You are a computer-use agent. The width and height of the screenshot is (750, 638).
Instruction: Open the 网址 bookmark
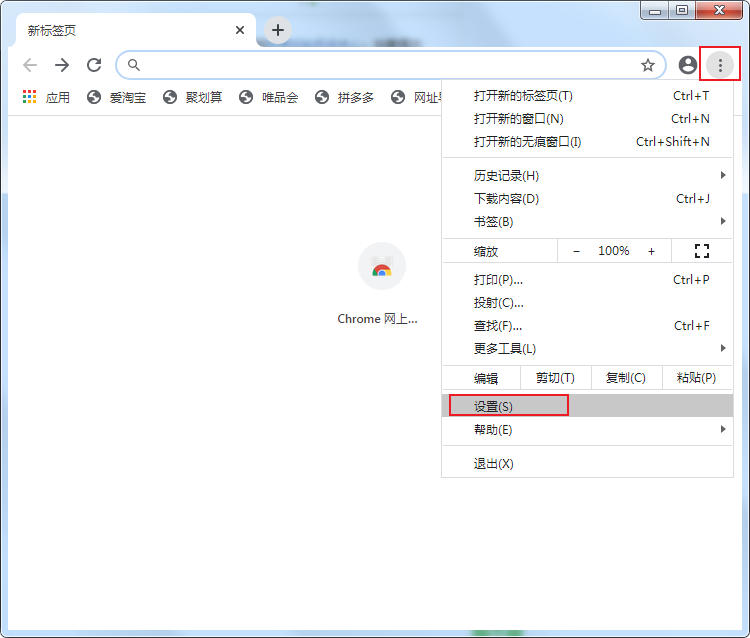416,97
